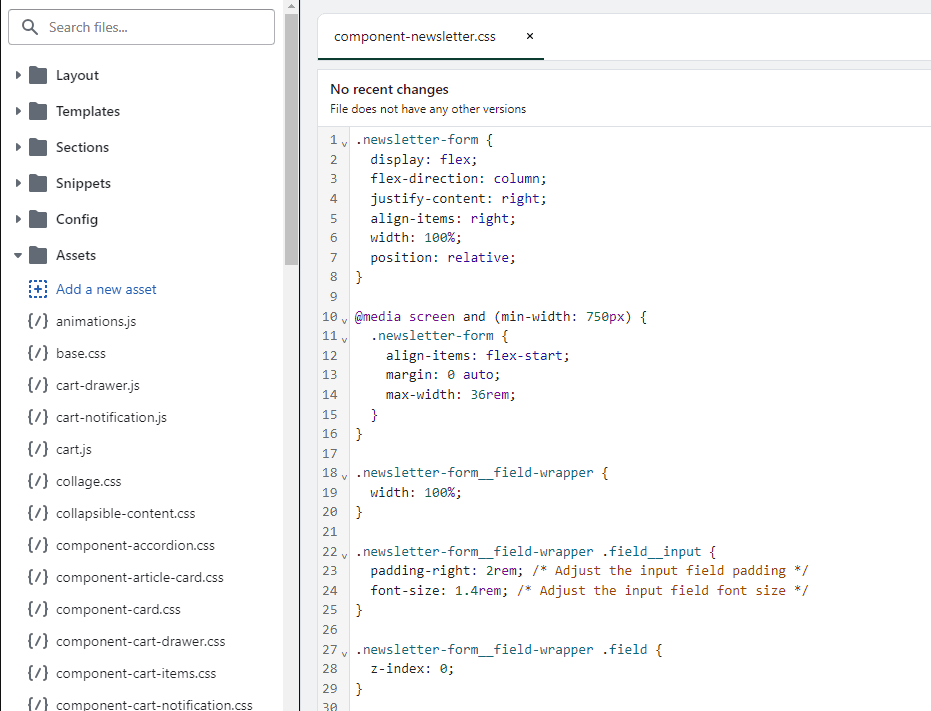Screen dimensions: 931x711
Task: Collapse the Assets folder
Action: tap(17, 255)
